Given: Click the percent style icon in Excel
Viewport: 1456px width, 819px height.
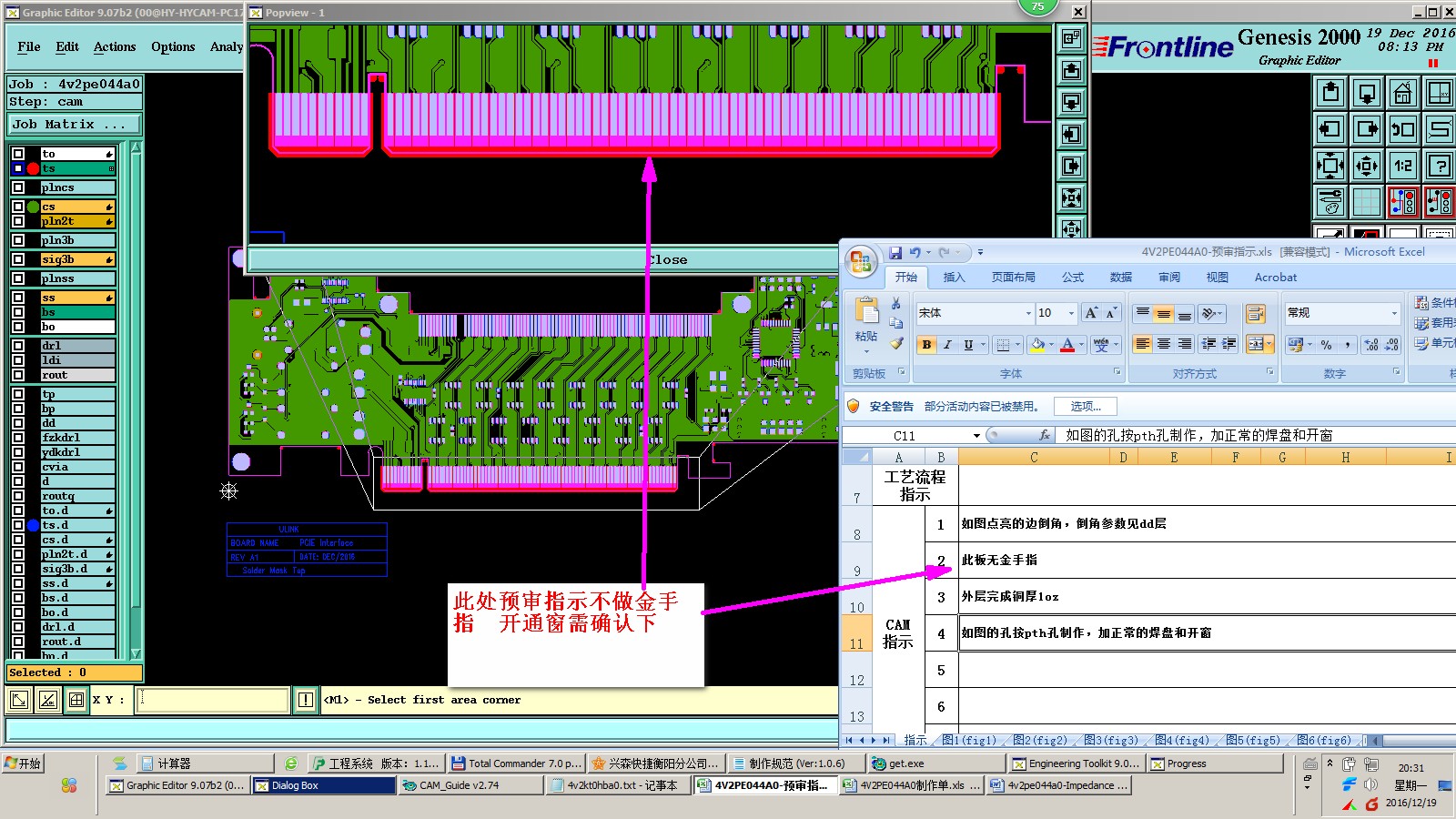Looking at the screenshot, I should (x=1326, y=345).
